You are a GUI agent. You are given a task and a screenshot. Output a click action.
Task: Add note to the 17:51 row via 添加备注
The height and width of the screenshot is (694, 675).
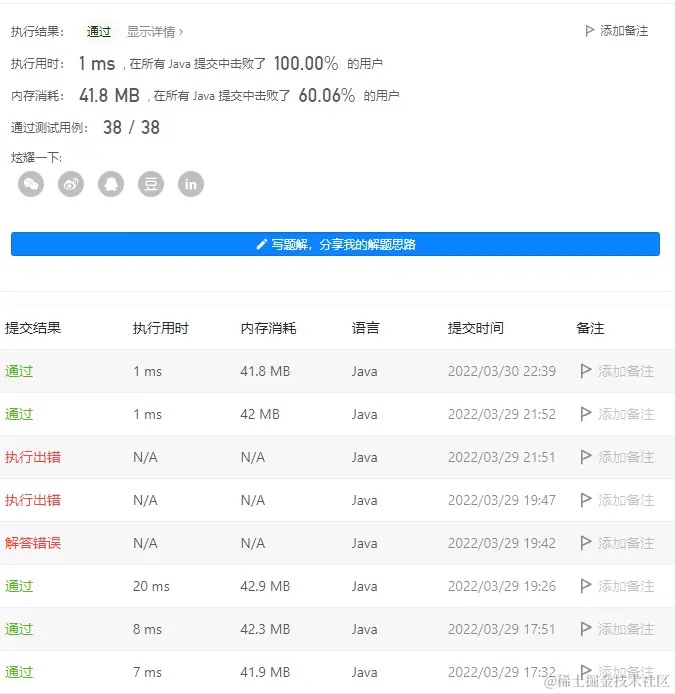[626, 629]
